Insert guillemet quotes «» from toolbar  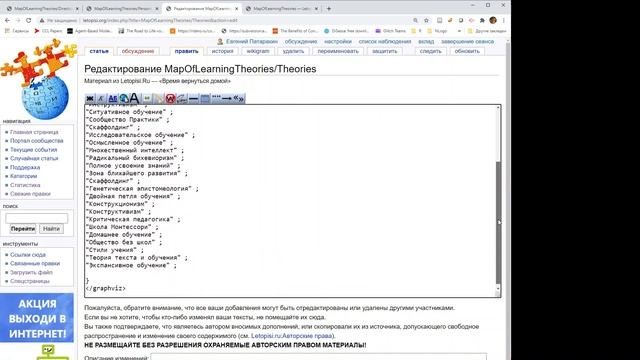tap(239, 98)
